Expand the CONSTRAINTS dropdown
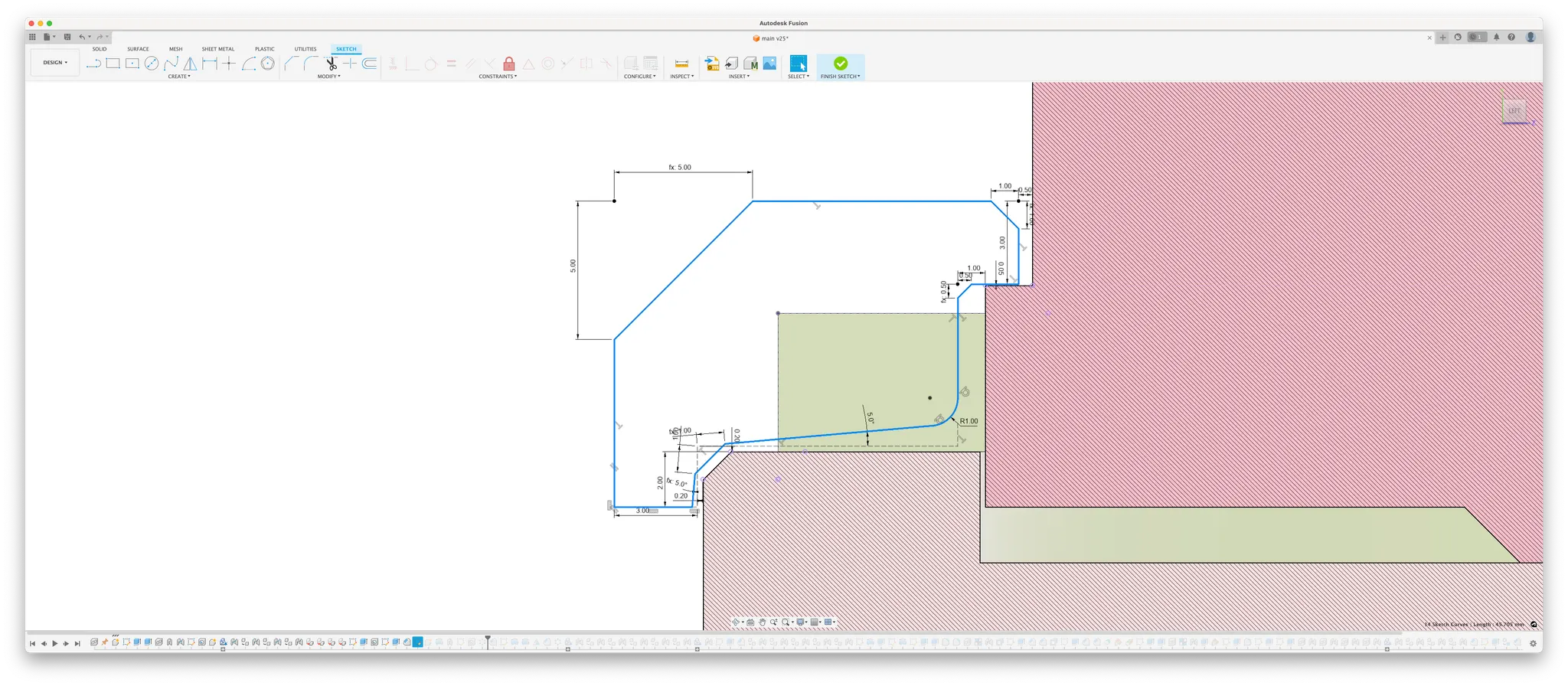The width and height of the screenshot is (1568, 686). tap(498, 77)
